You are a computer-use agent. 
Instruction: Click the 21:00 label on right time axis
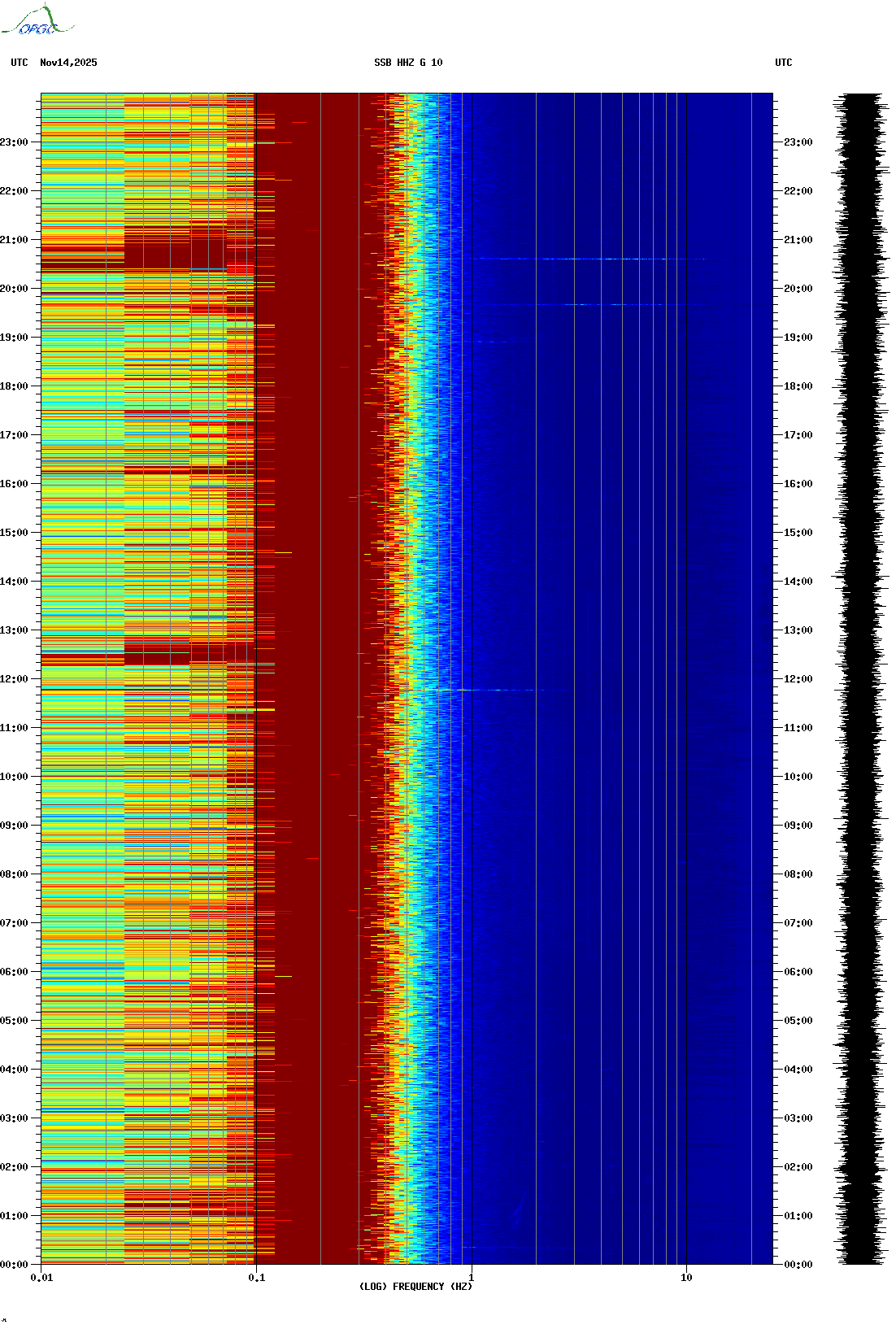pyautogui.click(x=798, y=240)
